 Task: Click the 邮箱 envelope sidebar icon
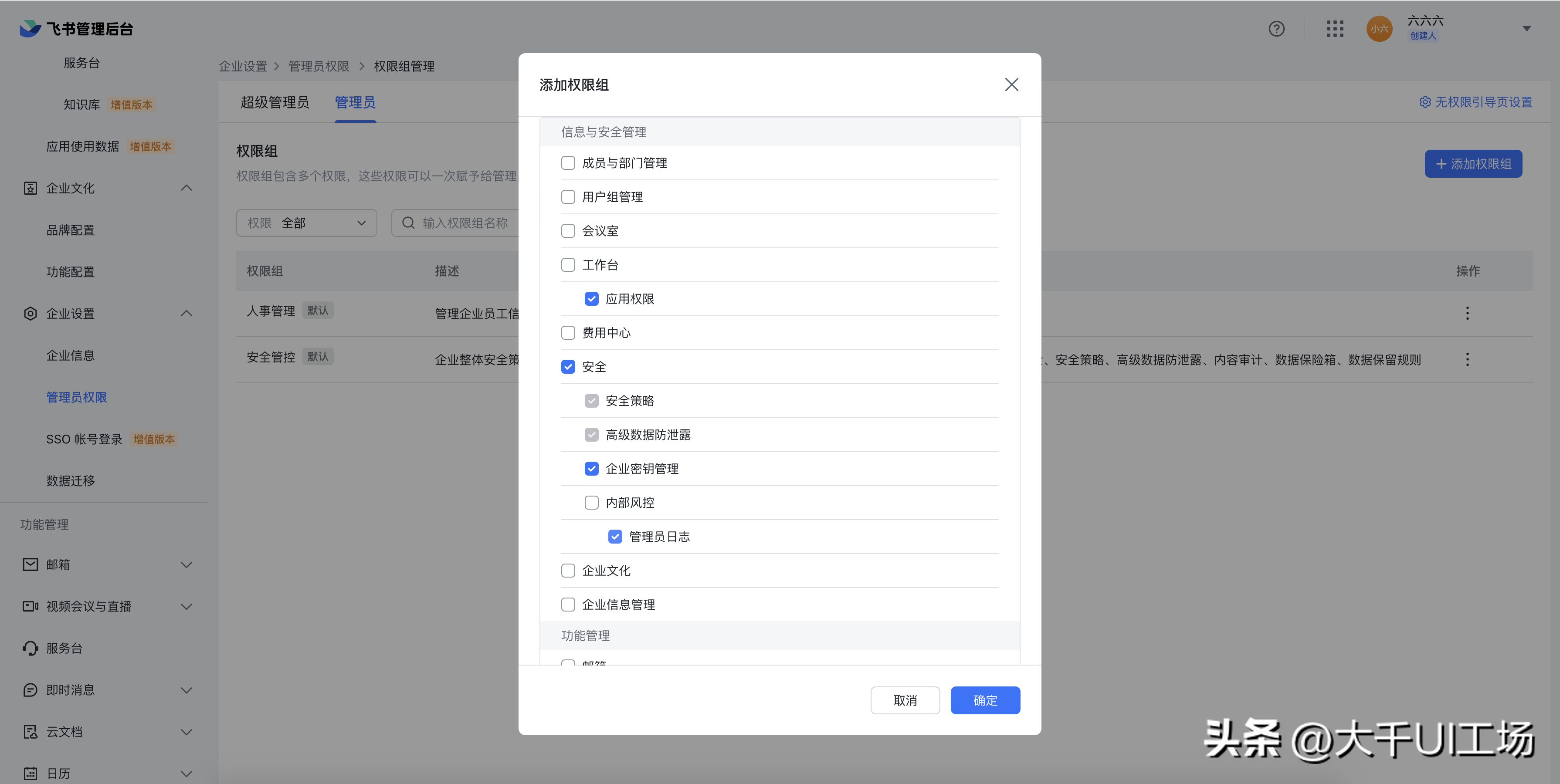[30, 564]
